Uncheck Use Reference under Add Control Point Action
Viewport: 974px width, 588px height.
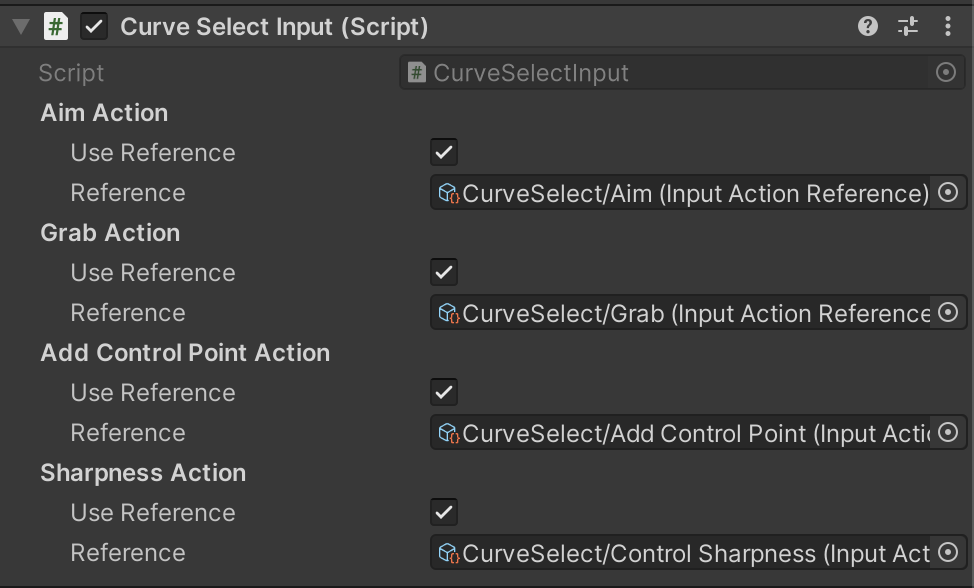[444, 393]
